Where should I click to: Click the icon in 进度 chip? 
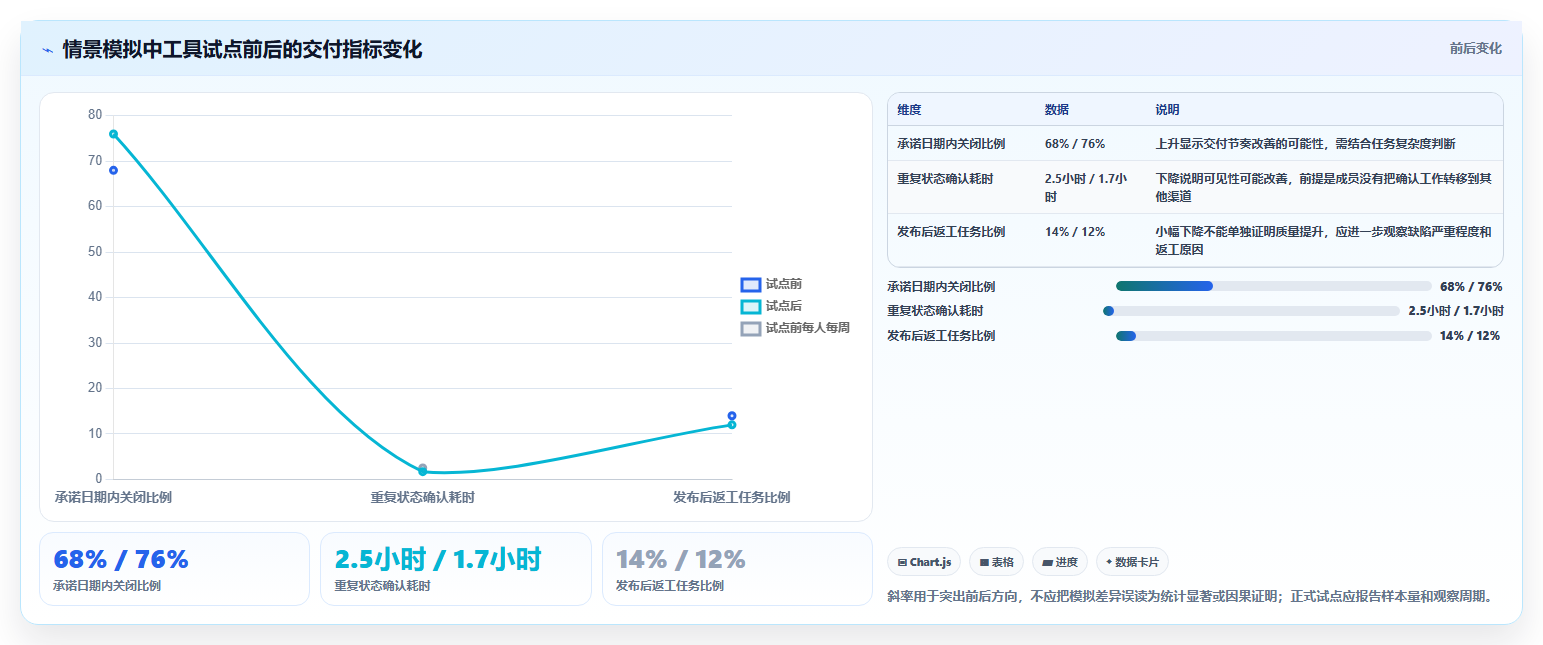tap(1046, 562)
